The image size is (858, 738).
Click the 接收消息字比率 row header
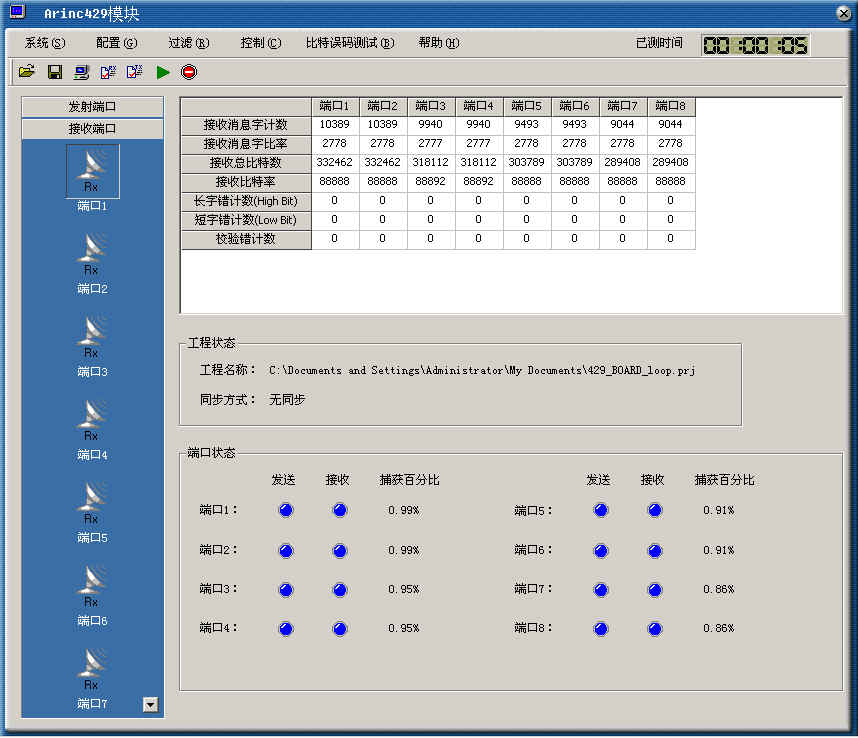pyautogui.click(x=246, y=144)
